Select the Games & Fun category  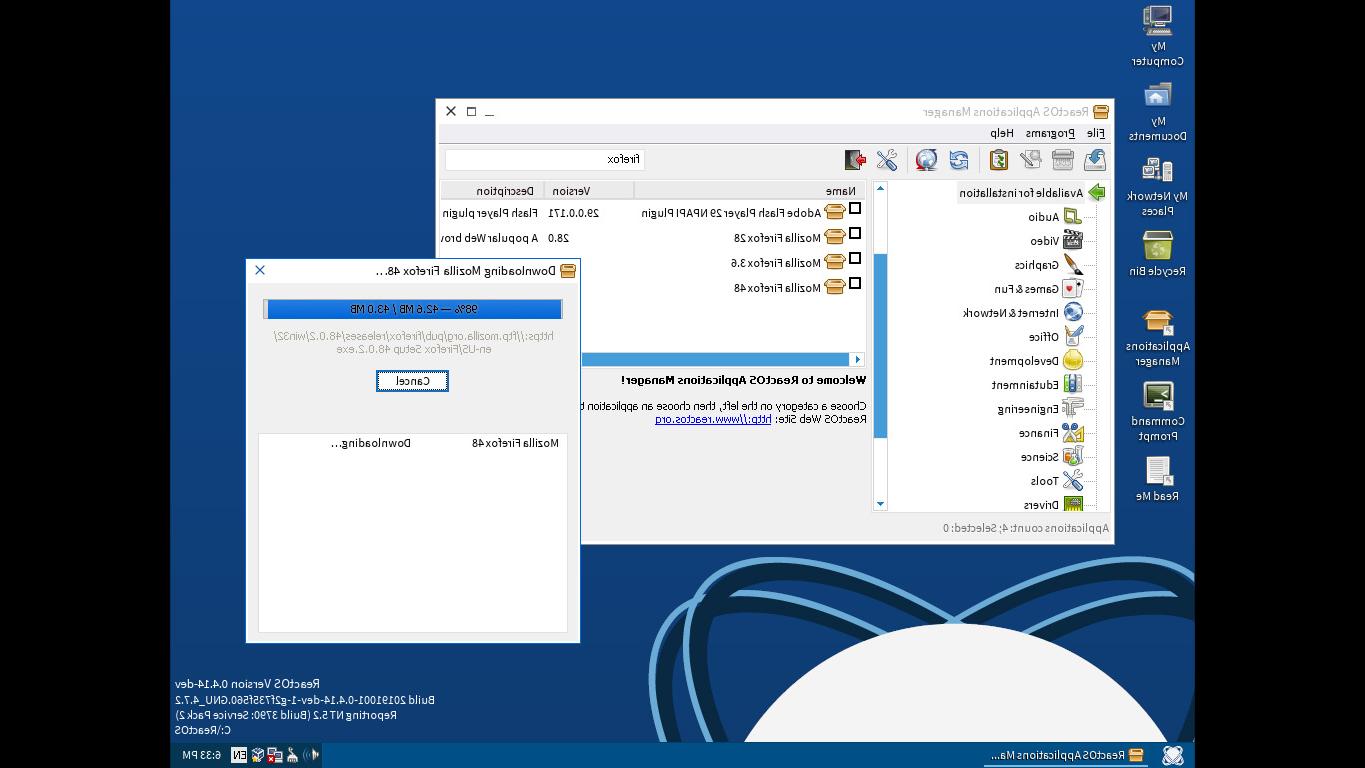coord(1045,288)
